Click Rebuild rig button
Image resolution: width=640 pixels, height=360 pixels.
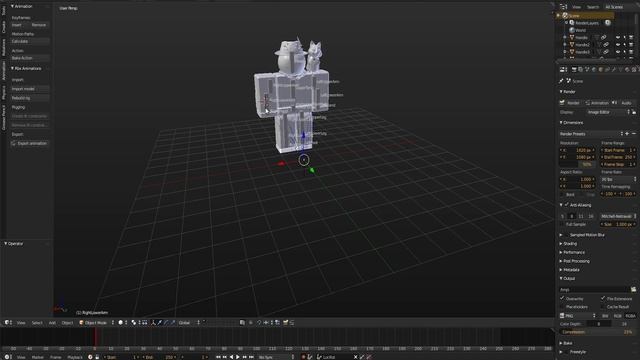click(x=30, y=98)
